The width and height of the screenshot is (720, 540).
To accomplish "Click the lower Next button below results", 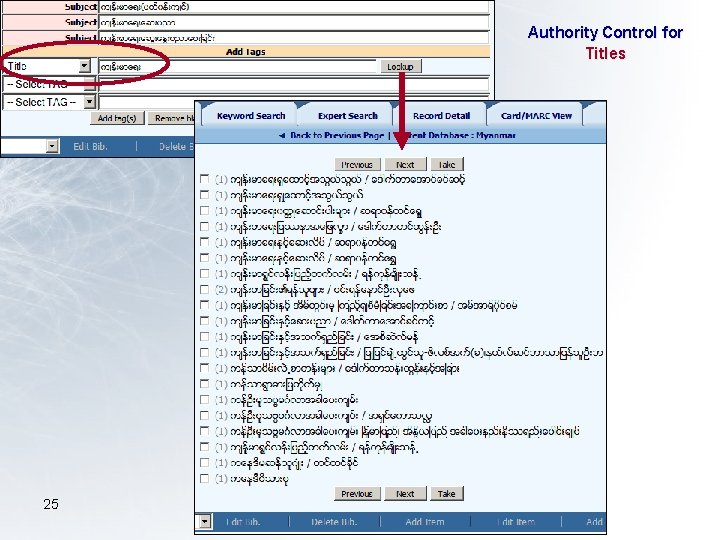I will click(x=405, y=494).
